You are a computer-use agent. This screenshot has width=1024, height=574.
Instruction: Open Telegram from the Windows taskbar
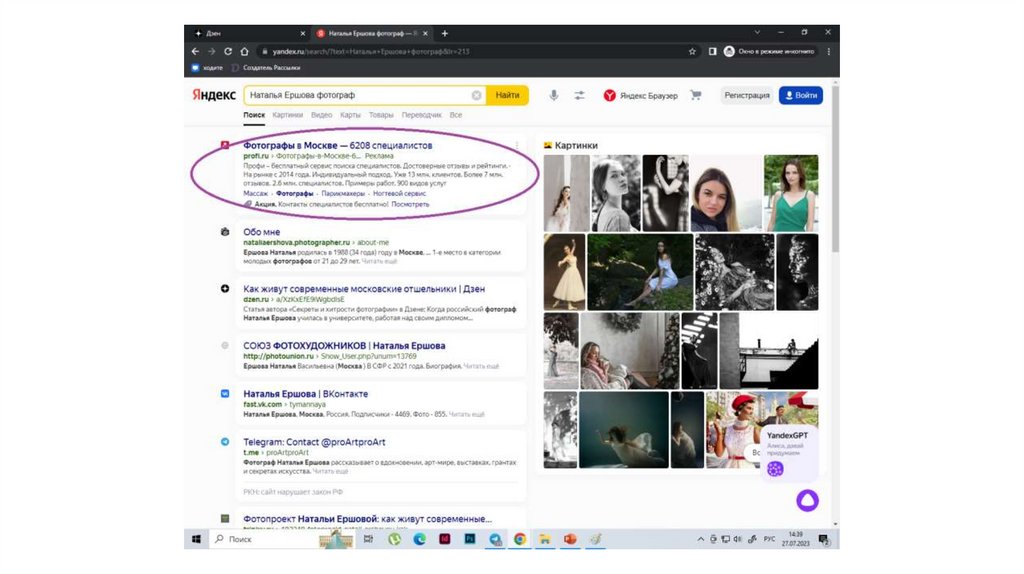[495, 539]
